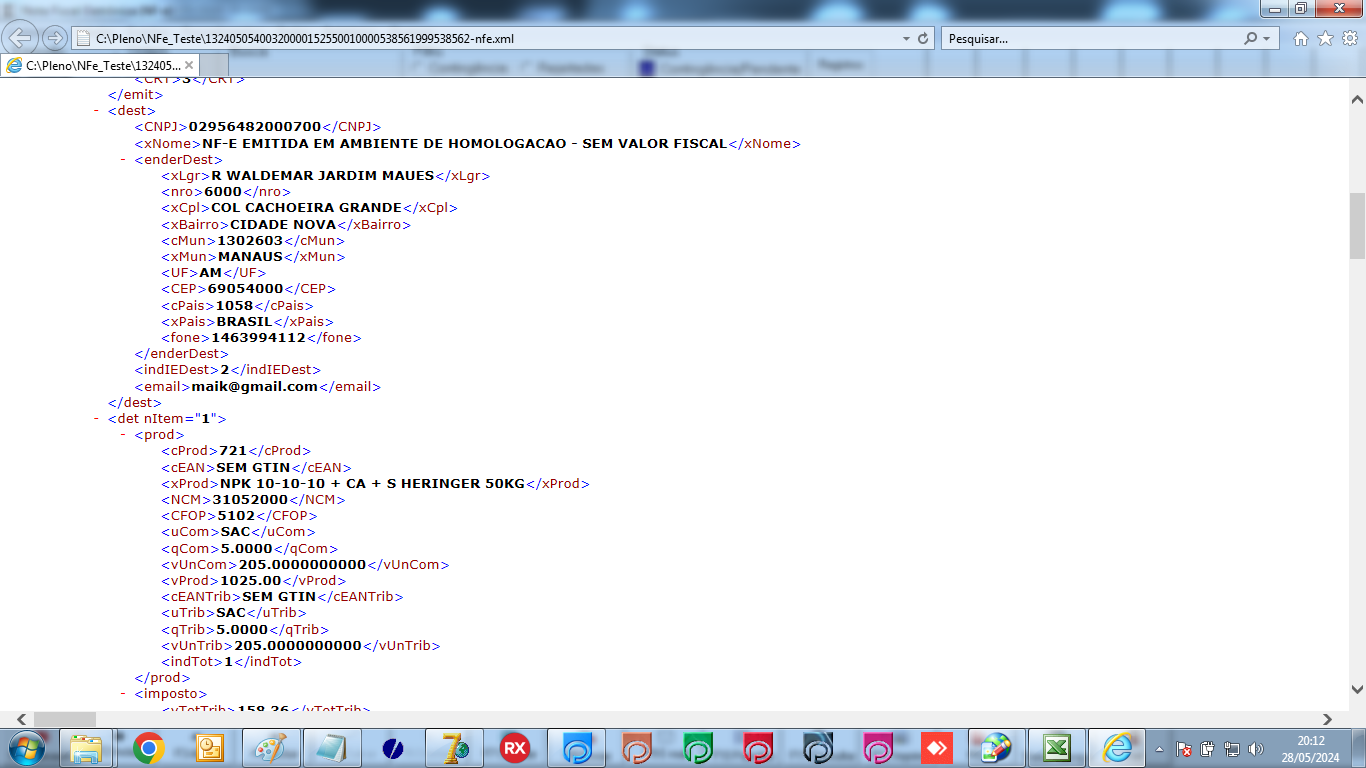1366x768 pixels.
Task: Collapse the imposto XML node
Action: (124, 694)
